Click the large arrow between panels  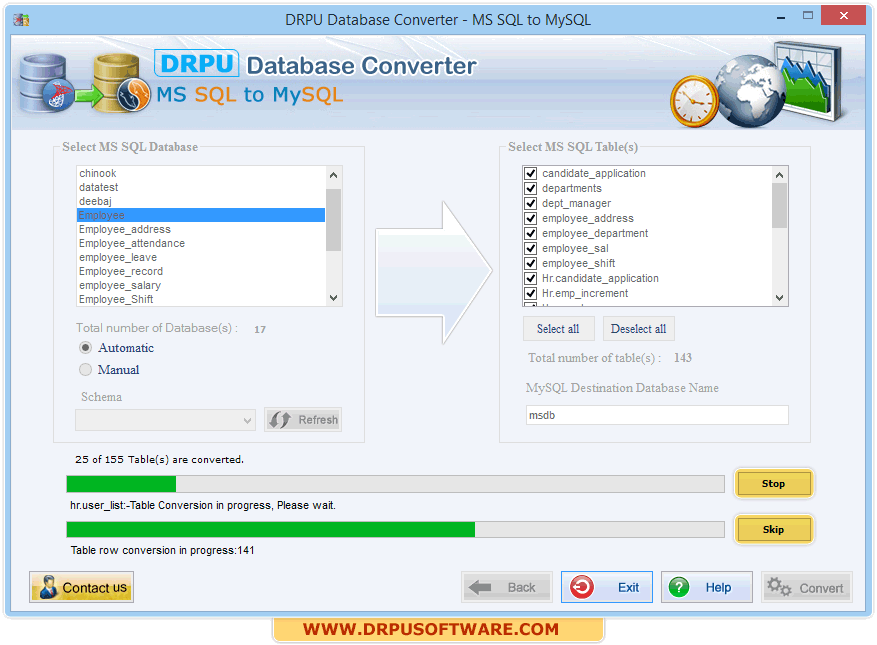pos(433,272)
